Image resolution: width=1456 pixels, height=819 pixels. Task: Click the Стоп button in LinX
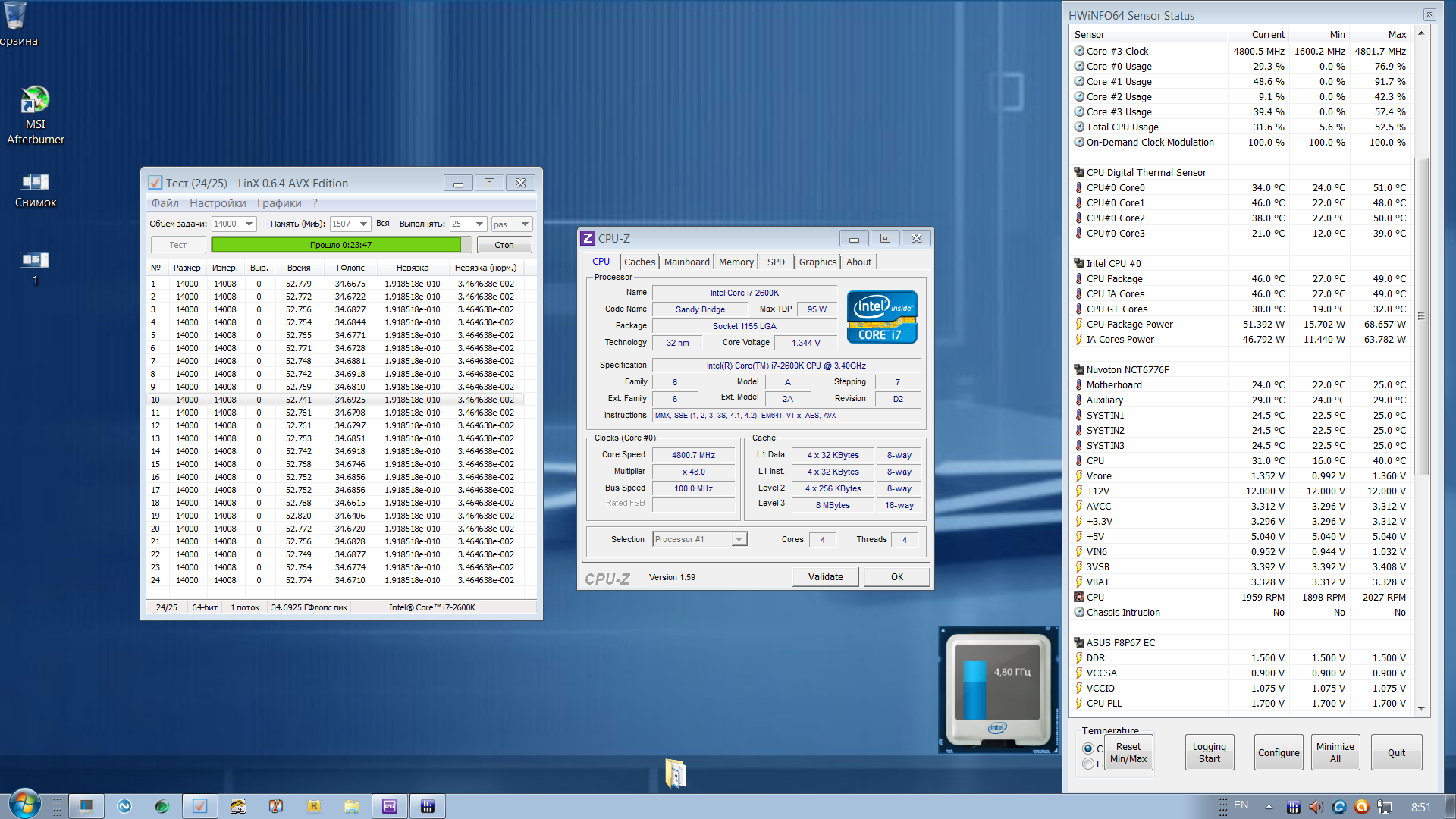click(x=504, y=245)
